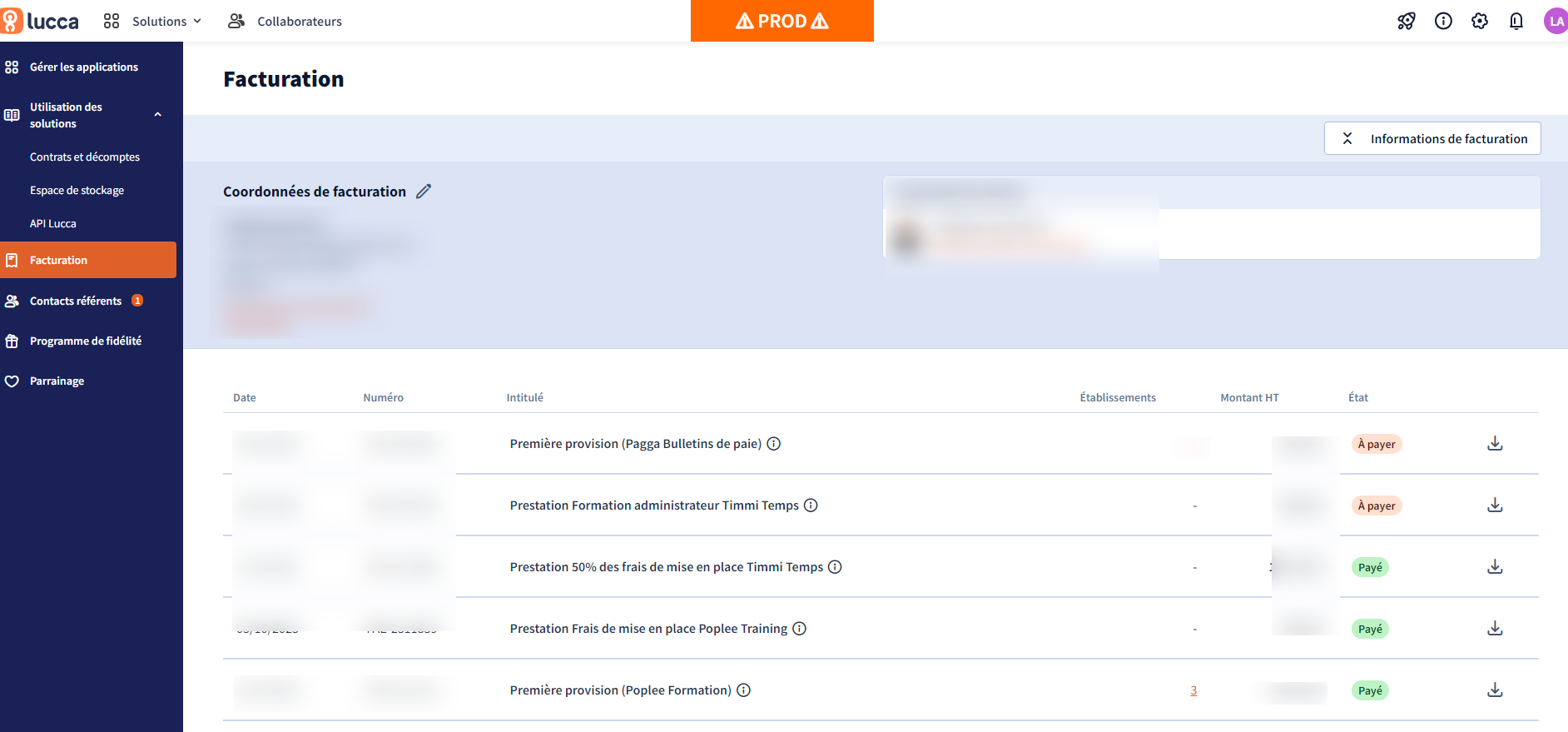
Task: Select 'Prestation Frais de mise en place Poplee Training'
Action: tap(648, 629)
